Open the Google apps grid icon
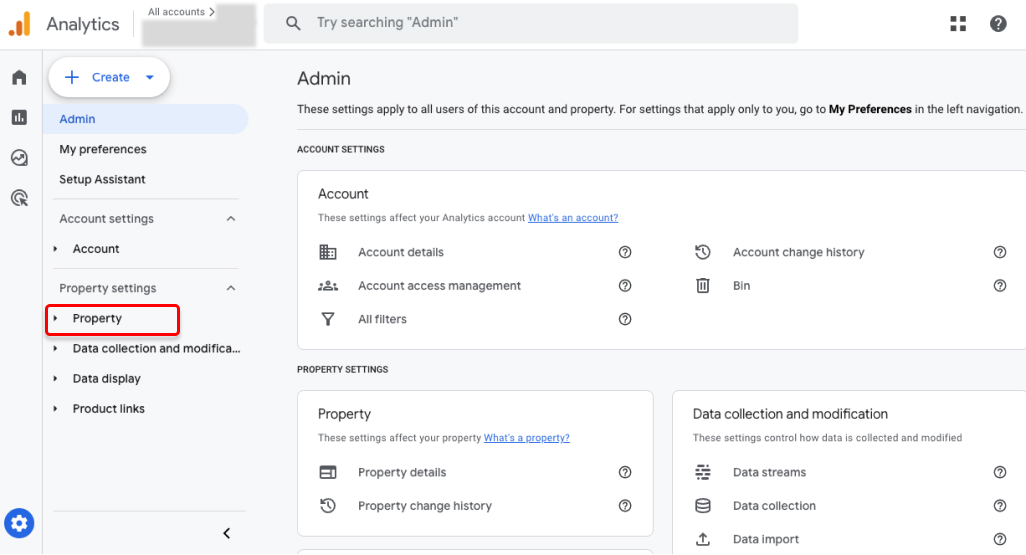Image resolution: width=1026 pixels, height=555 pixels. click(958, 24)
